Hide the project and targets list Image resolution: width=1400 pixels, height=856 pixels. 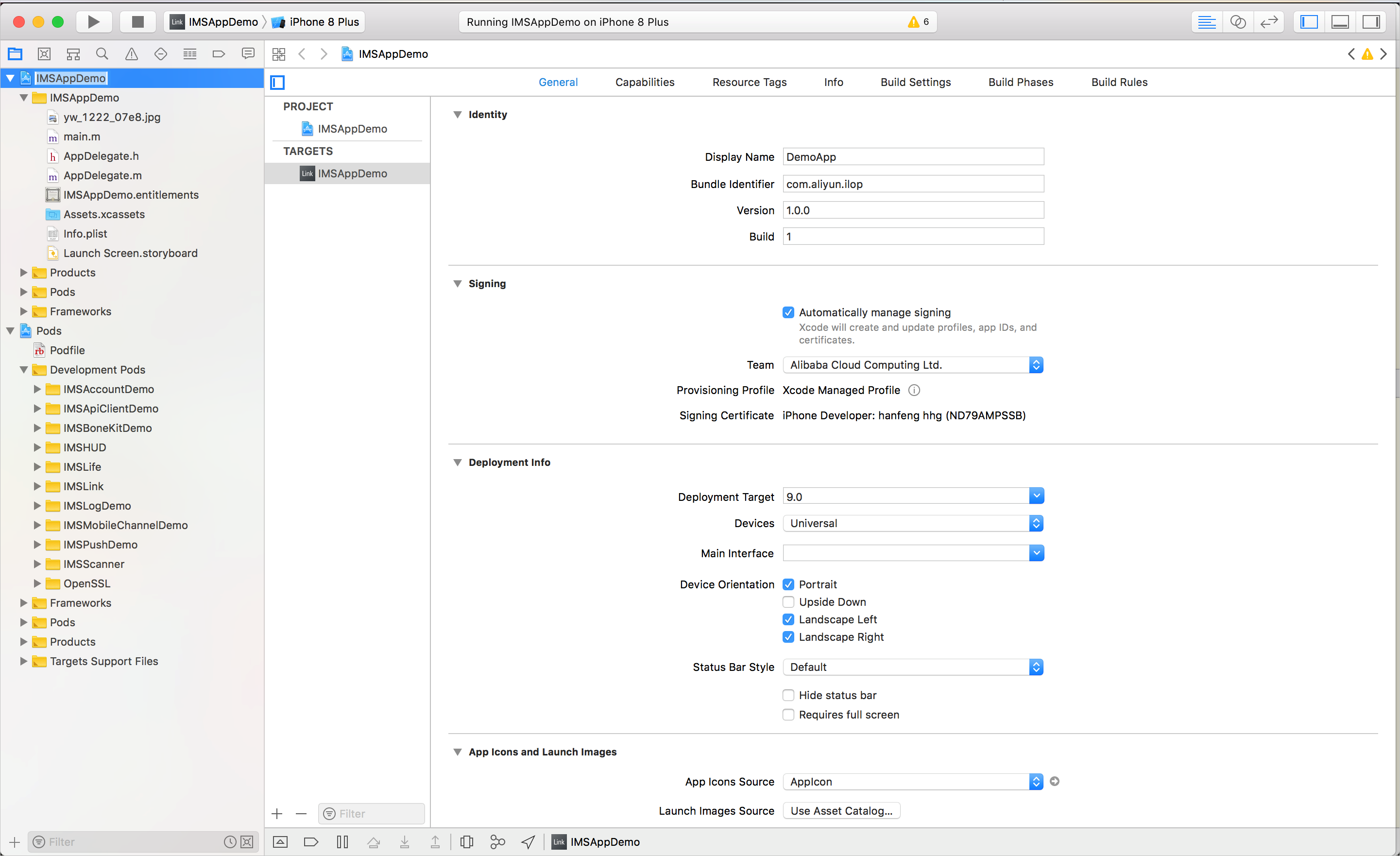click(277, 82)
